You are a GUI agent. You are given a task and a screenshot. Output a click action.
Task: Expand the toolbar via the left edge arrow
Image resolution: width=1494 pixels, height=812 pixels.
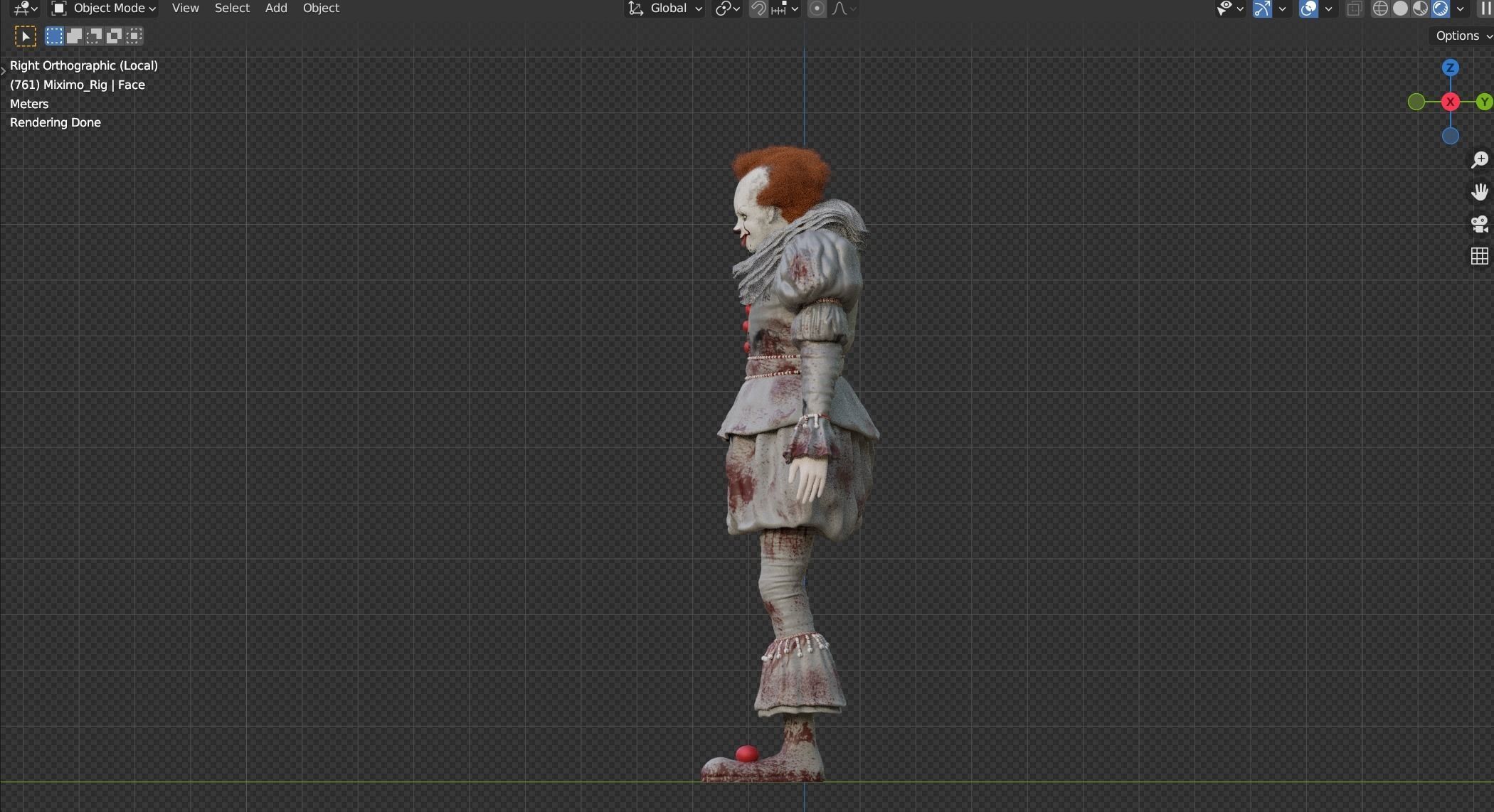[x=4, y=70]
